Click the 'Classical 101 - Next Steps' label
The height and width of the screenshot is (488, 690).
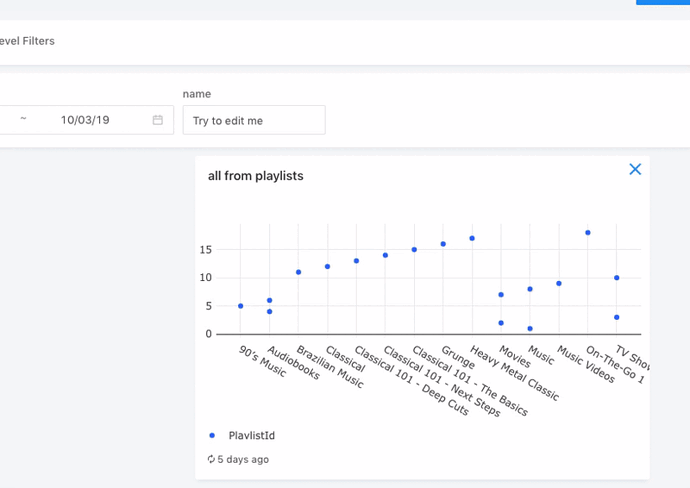(442, 381)
